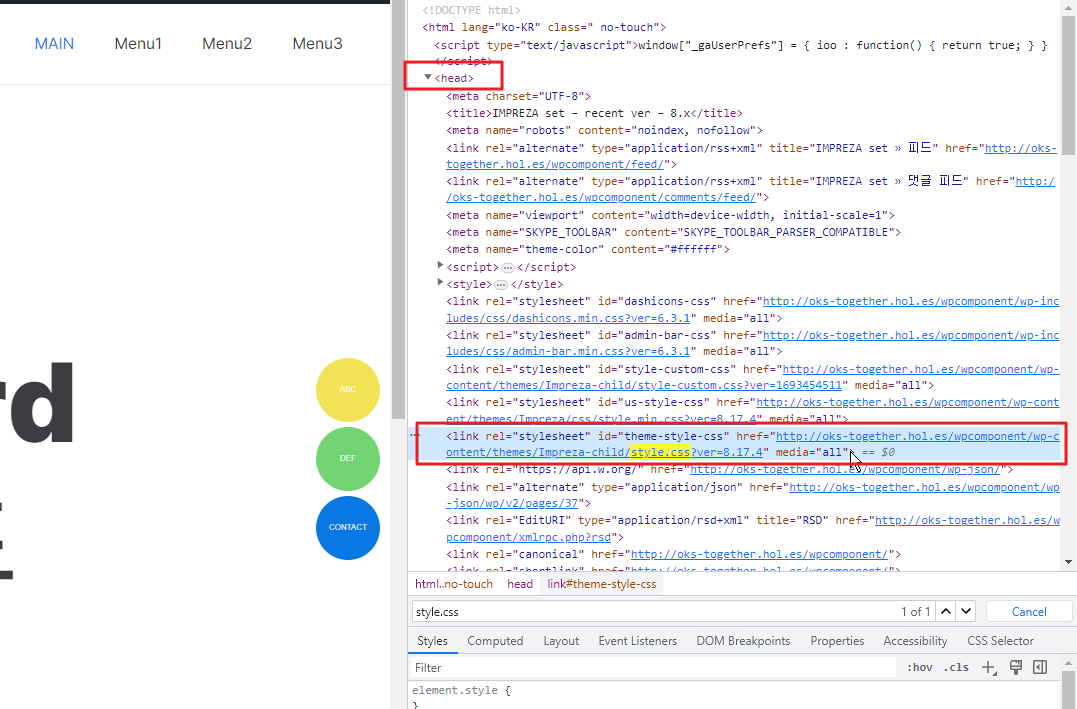Screen dimensions: 1077x709
Task: Toggle rendering emulations paintbrush icon
Action: (x=1015, y=667)
